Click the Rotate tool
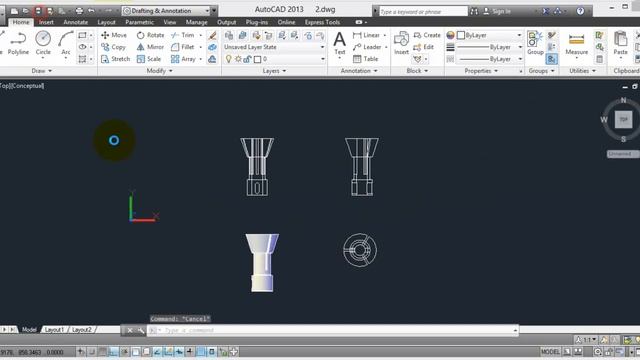The width and height of the screenshot is (640, 360). click(150, 35)
